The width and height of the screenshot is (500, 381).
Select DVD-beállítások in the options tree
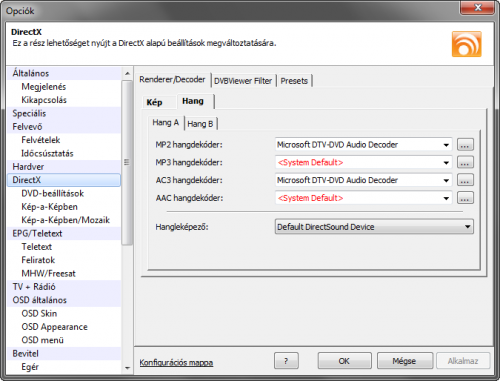pos(64,193)
